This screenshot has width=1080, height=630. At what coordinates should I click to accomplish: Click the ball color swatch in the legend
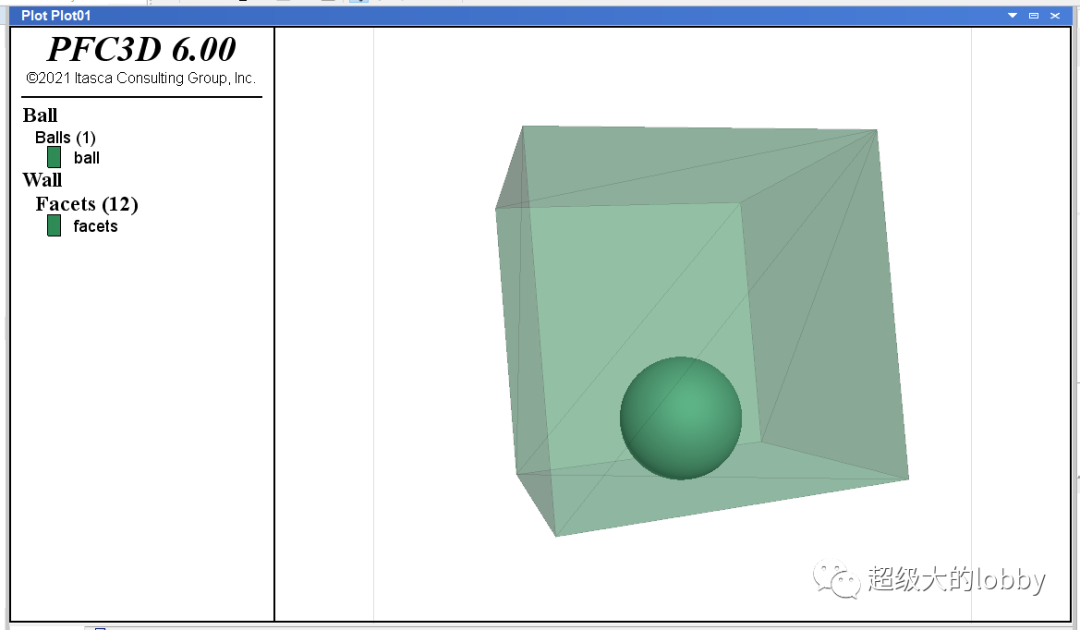(53, 156)
